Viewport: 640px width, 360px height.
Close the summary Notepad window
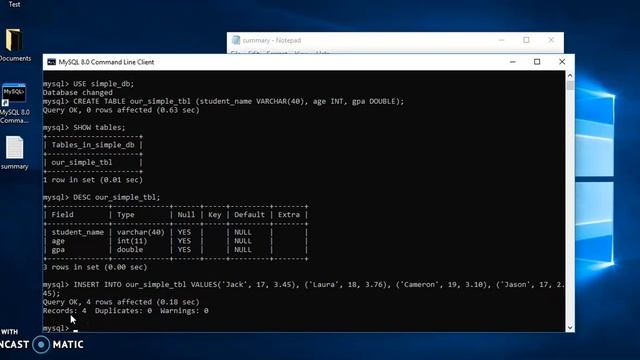point(551,40)
